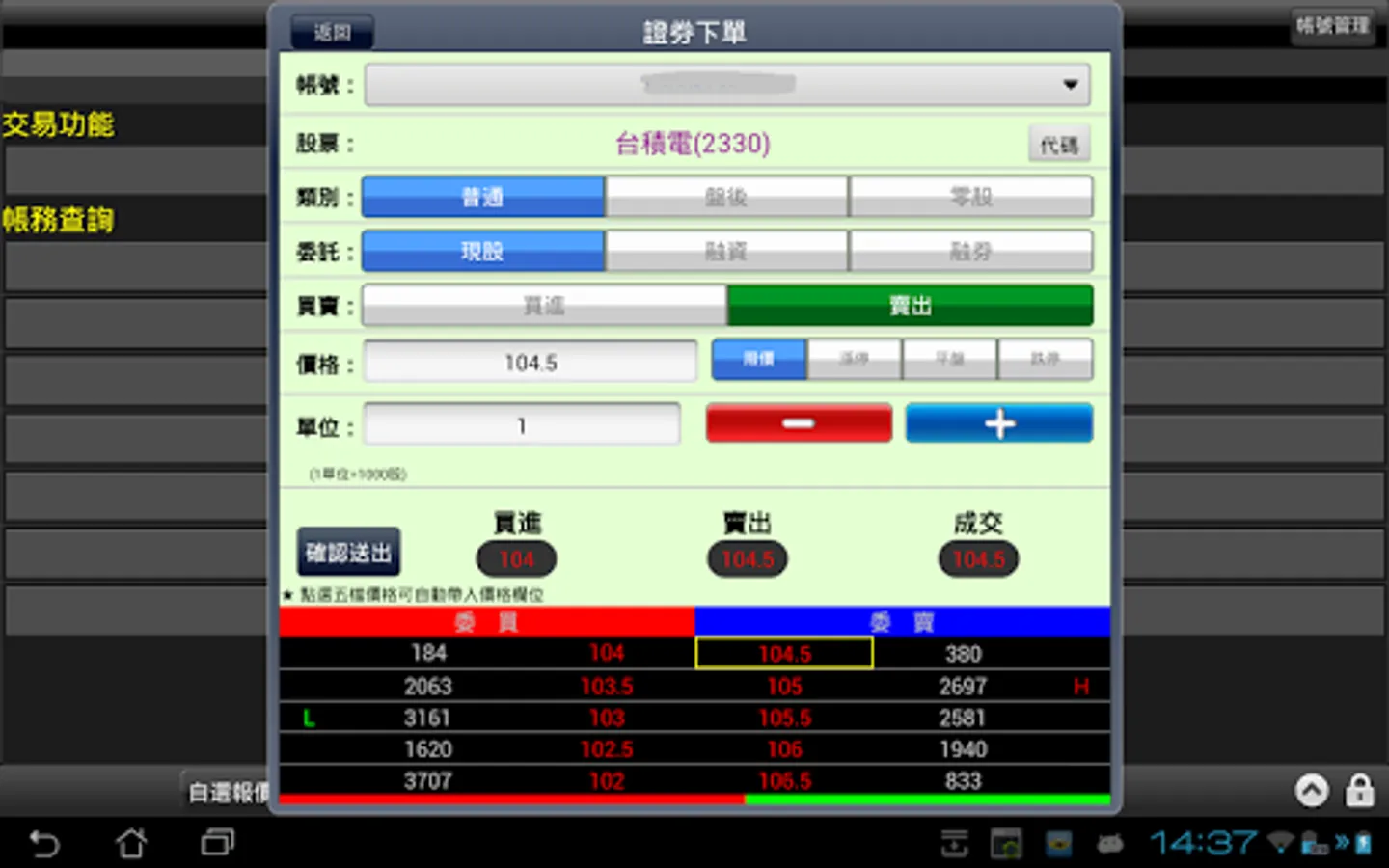Select bid price 103.5 in order book
This screenshot has width=1389, height=868.
[607, 686]
